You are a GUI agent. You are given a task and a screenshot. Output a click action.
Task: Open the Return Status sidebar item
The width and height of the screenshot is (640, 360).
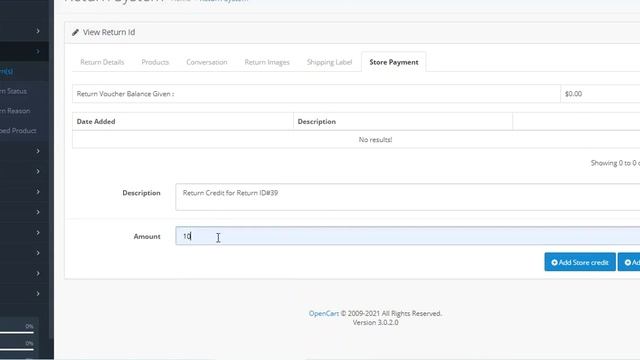click(13, 91)
